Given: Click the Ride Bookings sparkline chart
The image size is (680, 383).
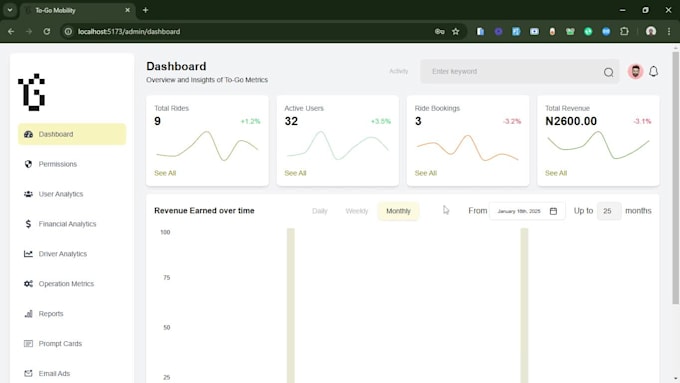Looking at the screenshot, I should [468, 147].
